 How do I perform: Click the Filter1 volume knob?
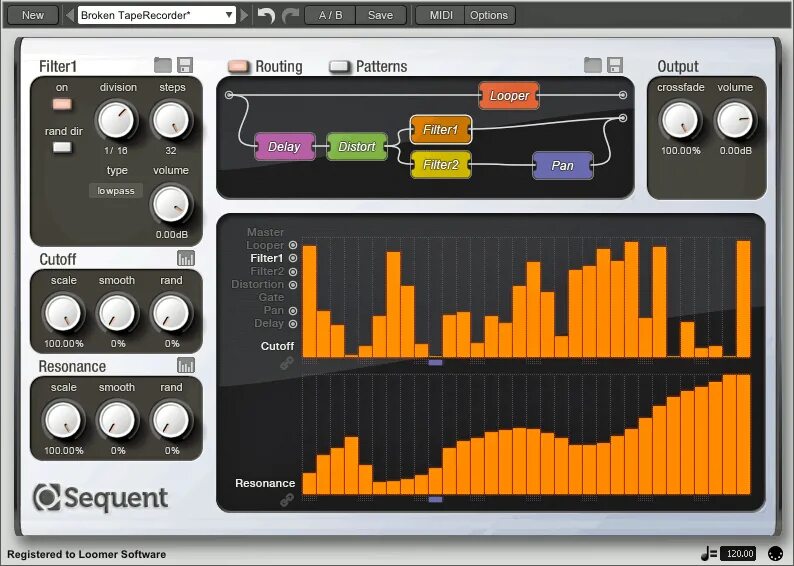point(171,204)
